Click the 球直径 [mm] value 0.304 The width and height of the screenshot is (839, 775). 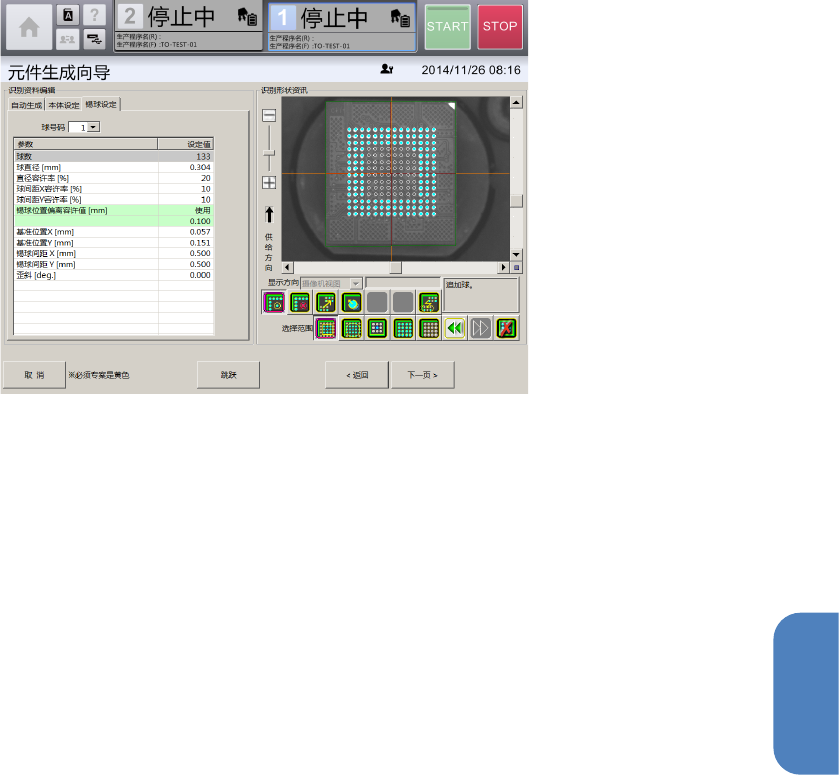click(186, 168)
